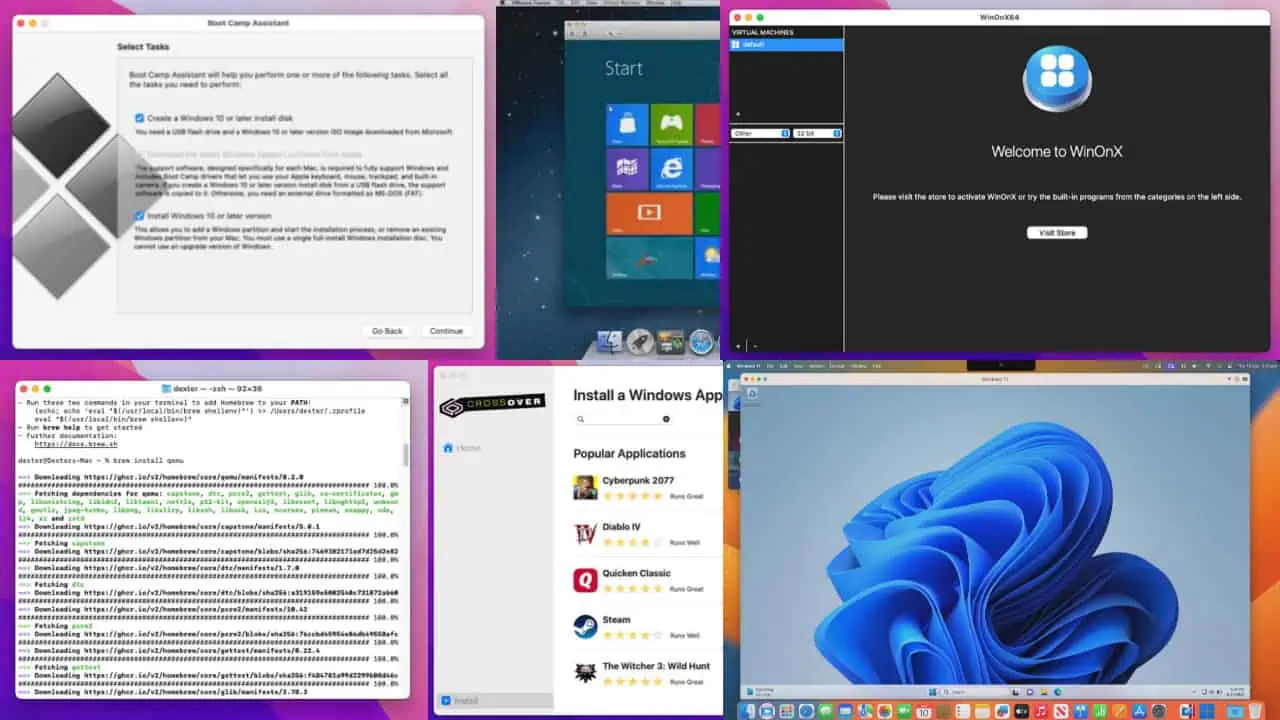Click Music app icon in macOS dock
Screen dimensions: 1280x720
coord(1041,711)
